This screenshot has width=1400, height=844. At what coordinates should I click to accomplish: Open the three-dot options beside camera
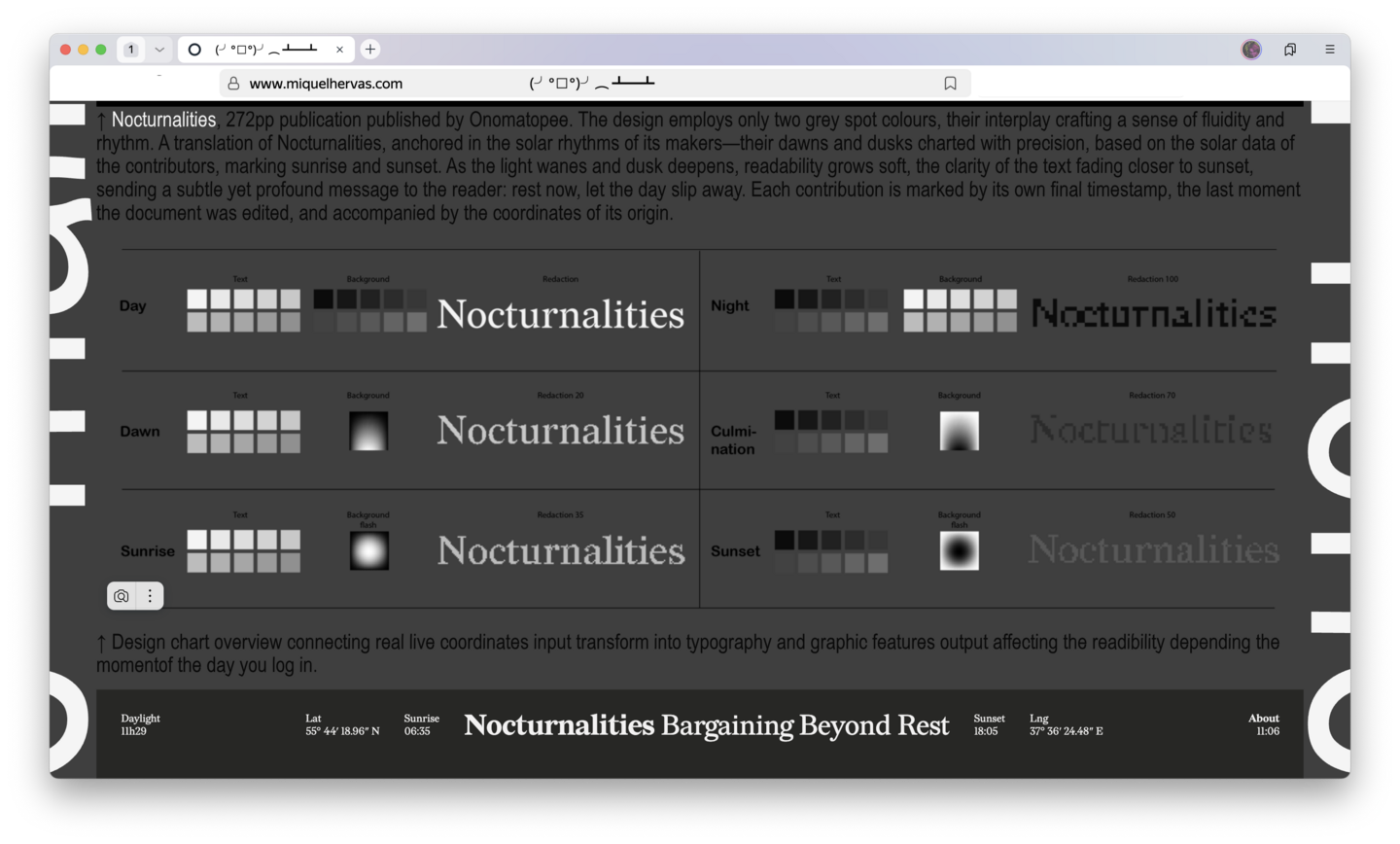150,596
